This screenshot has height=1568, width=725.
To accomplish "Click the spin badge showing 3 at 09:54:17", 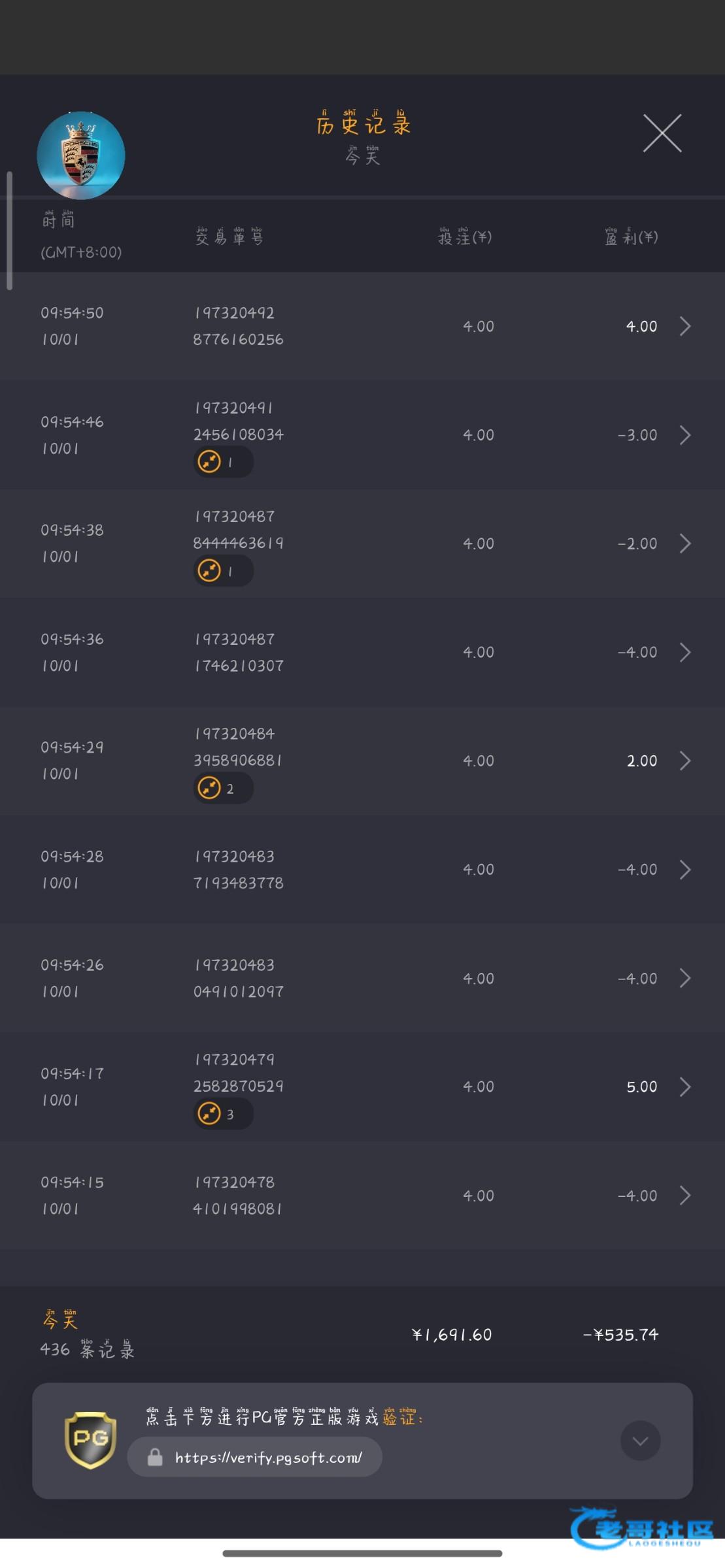I will 222,1113.
